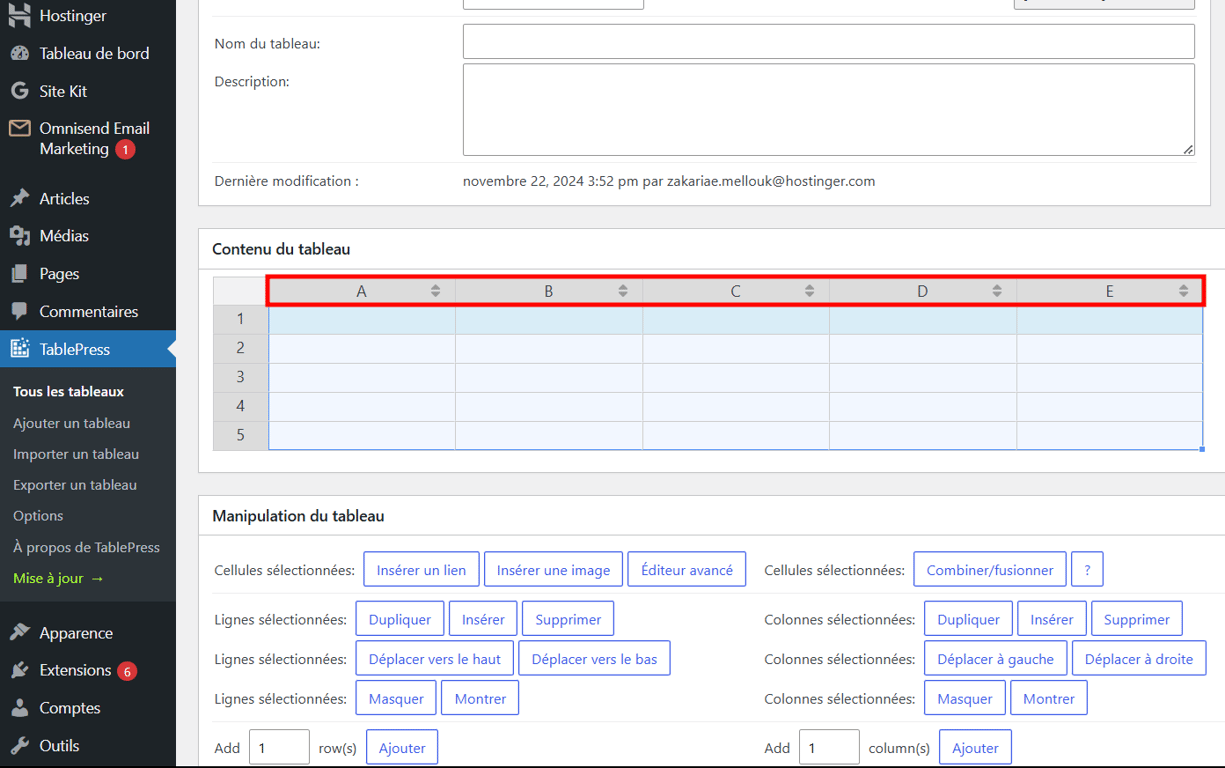Show selected rows with Lignes Montrer
The height and width of the screenshot is (768, 1225).
[x=480, y=698]
